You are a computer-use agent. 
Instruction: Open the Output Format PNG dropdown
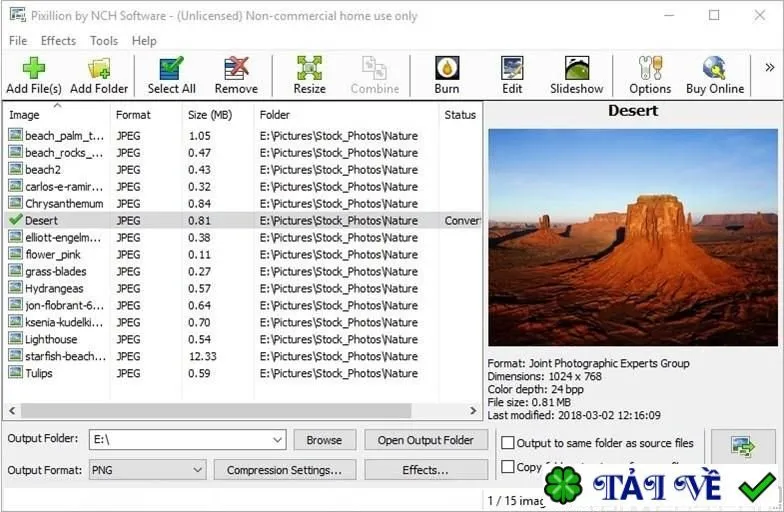[198, 470]
